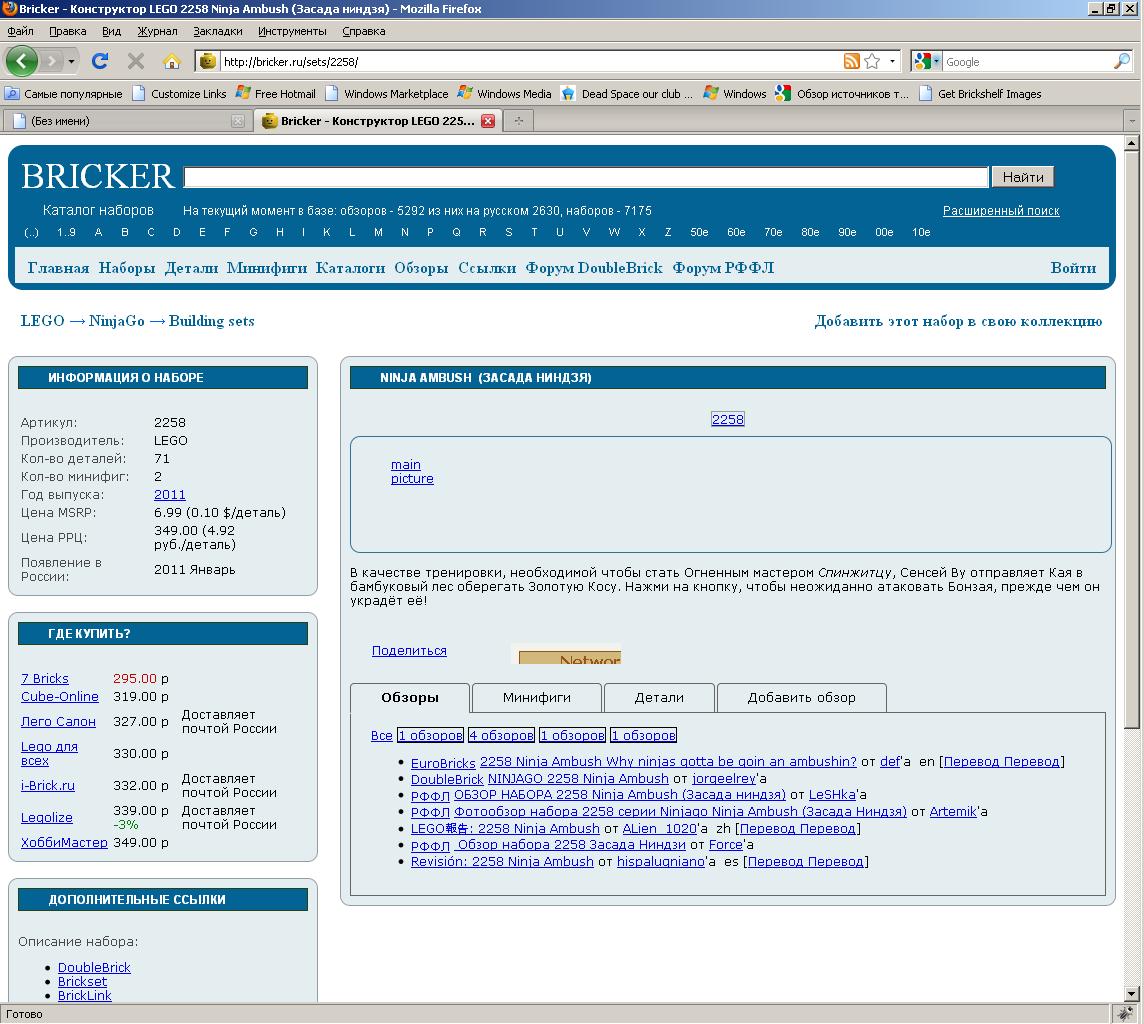
Task: Open the Customize Links bookmark
Action: pyautogui.click(x=179, y=93)
